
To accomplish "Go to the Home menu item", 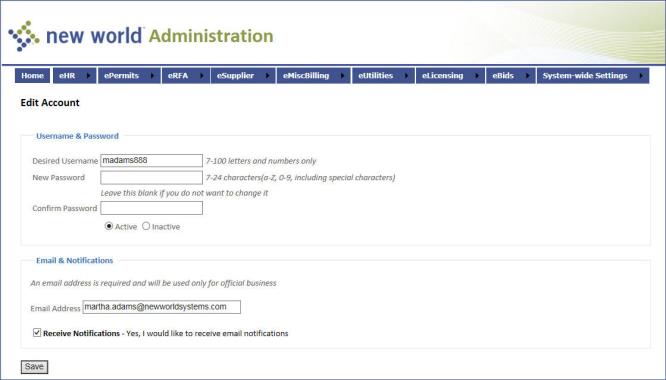I will [32, 76].
